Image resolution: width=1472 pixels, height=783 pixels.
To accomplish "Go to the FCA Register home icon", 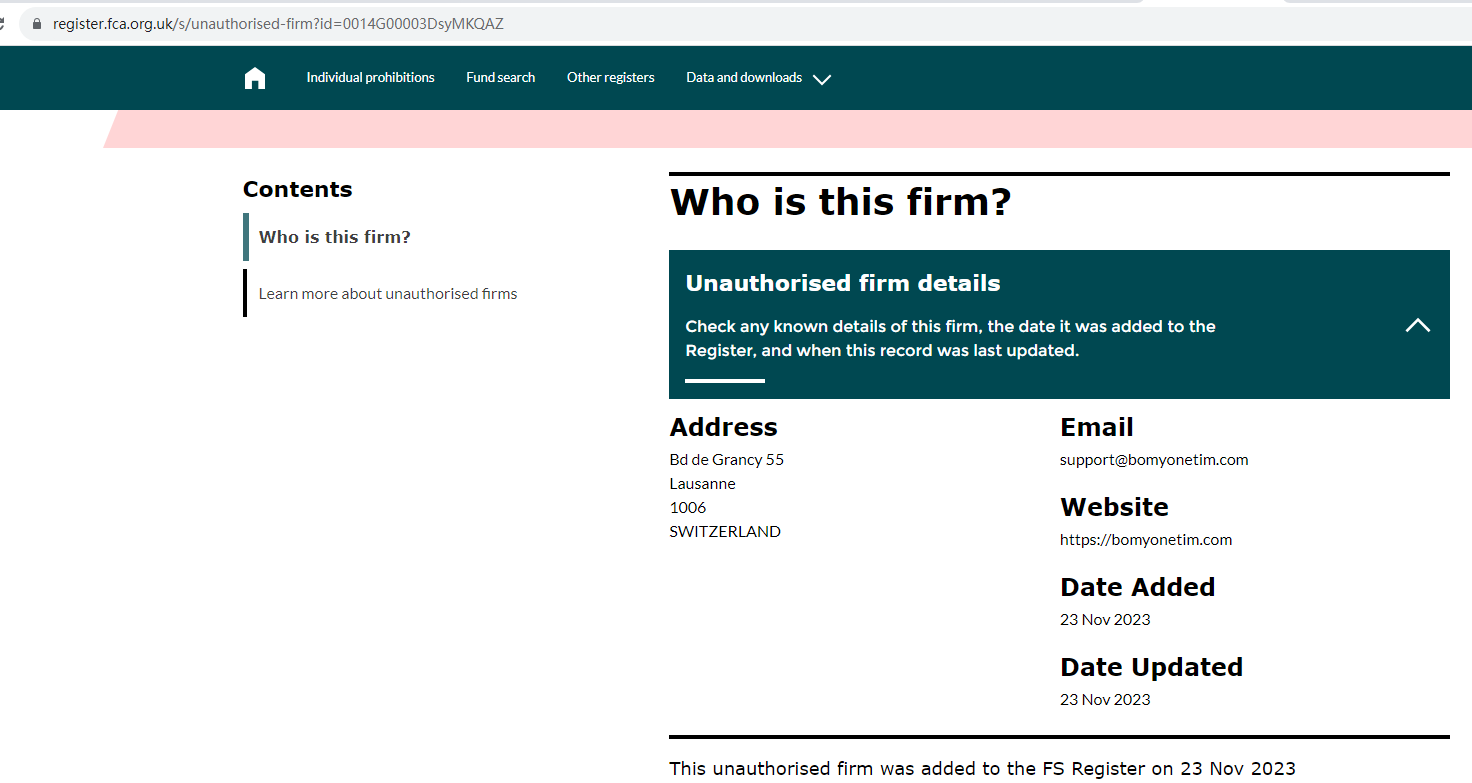I will point(255,78).
